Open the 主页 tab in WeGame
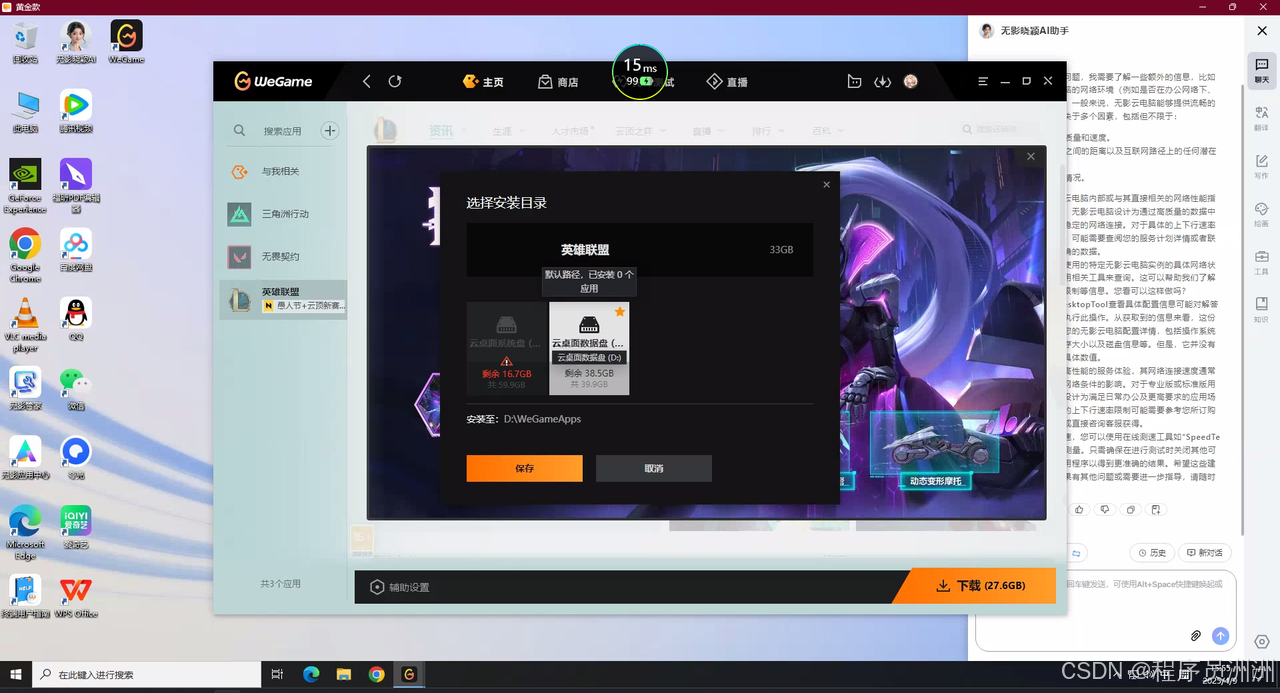The height and width of the screenshot is (693, 1280). (483, 81)
